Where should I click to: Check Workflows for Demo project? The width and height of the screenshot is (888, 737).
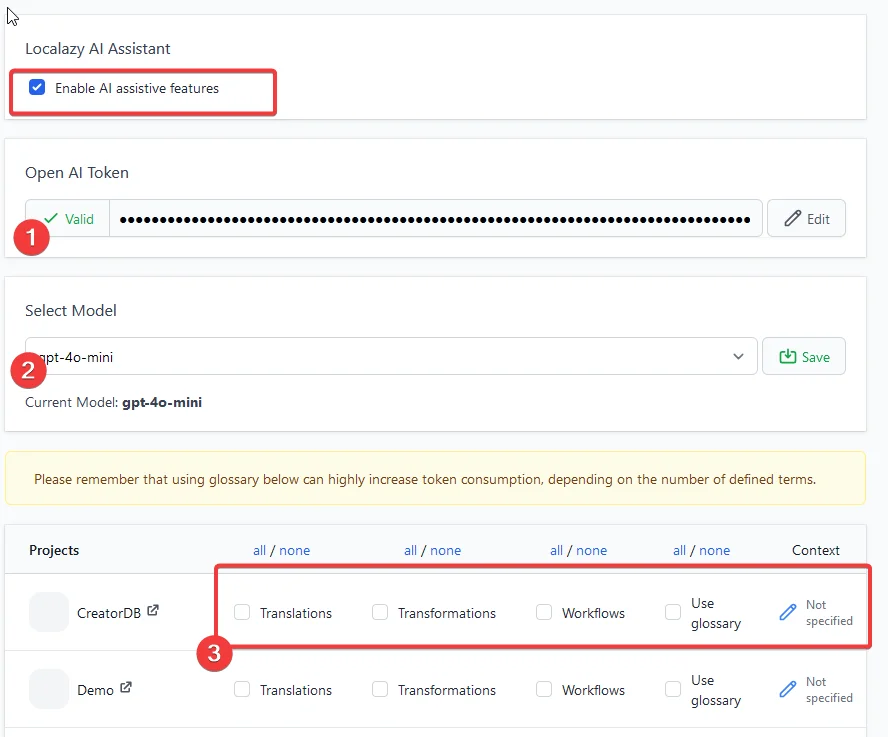click(x=544, y=689)
